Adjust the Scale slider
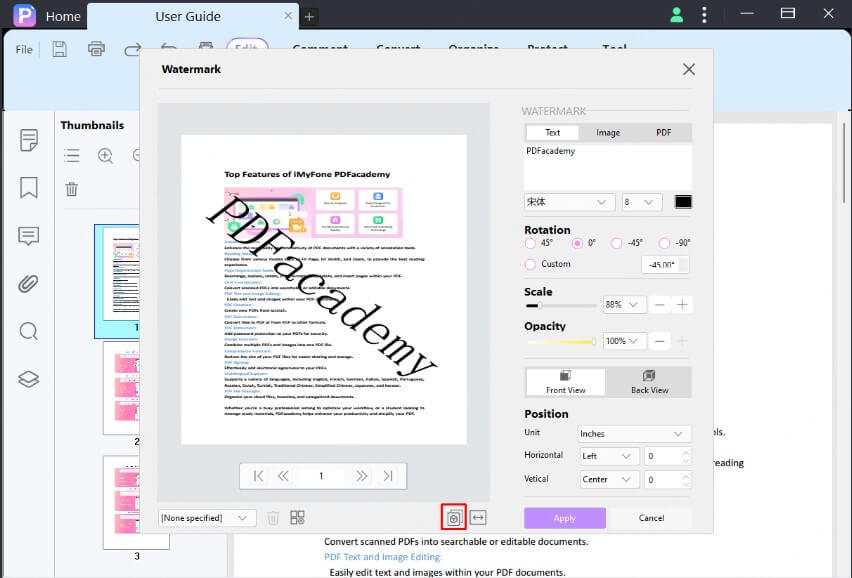 pos(561,306)
